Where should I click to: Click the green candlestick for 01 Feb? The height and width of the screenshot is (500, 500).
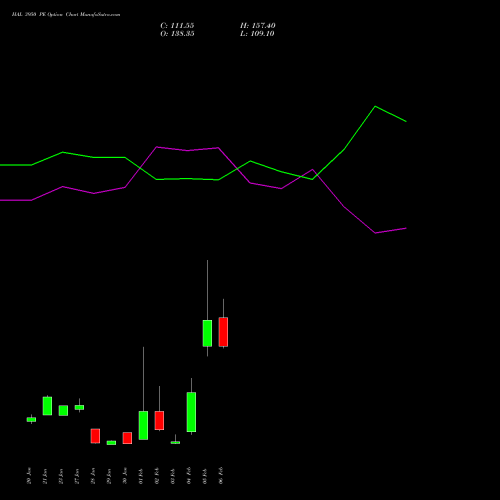click(143, 425)
